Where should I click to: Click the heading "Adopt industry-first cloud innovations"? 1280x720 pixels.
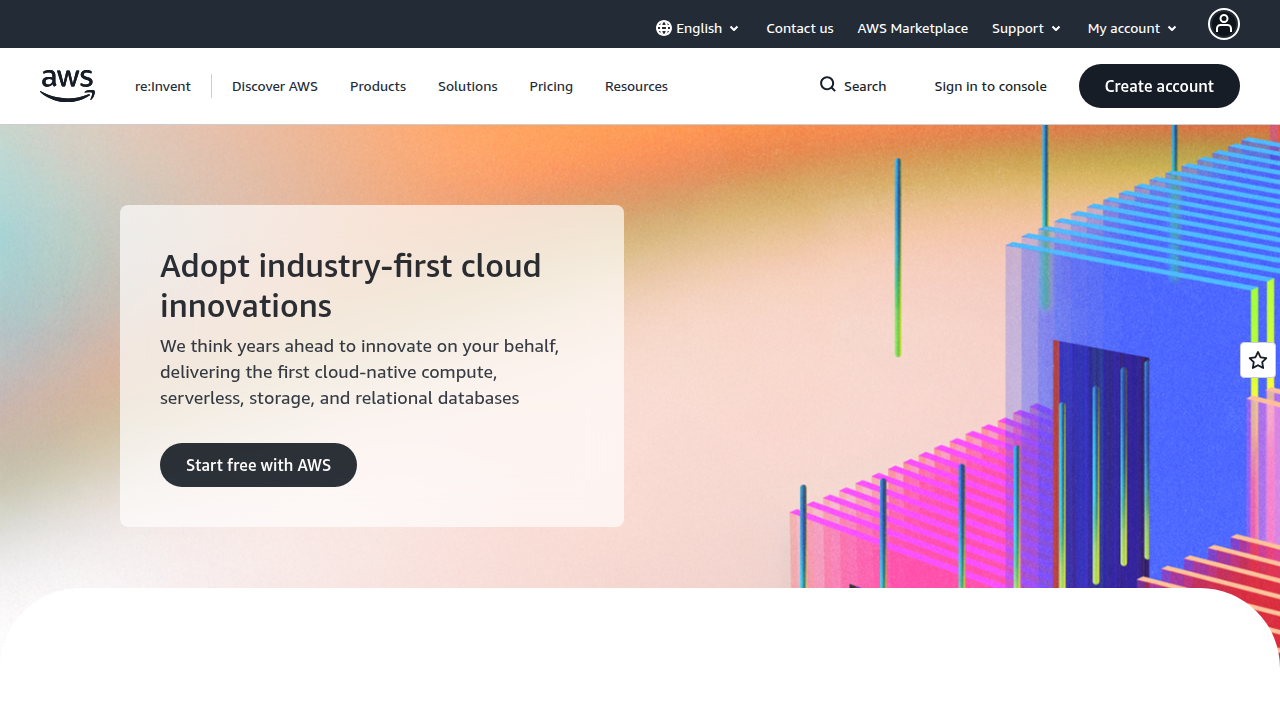[351, 285]
